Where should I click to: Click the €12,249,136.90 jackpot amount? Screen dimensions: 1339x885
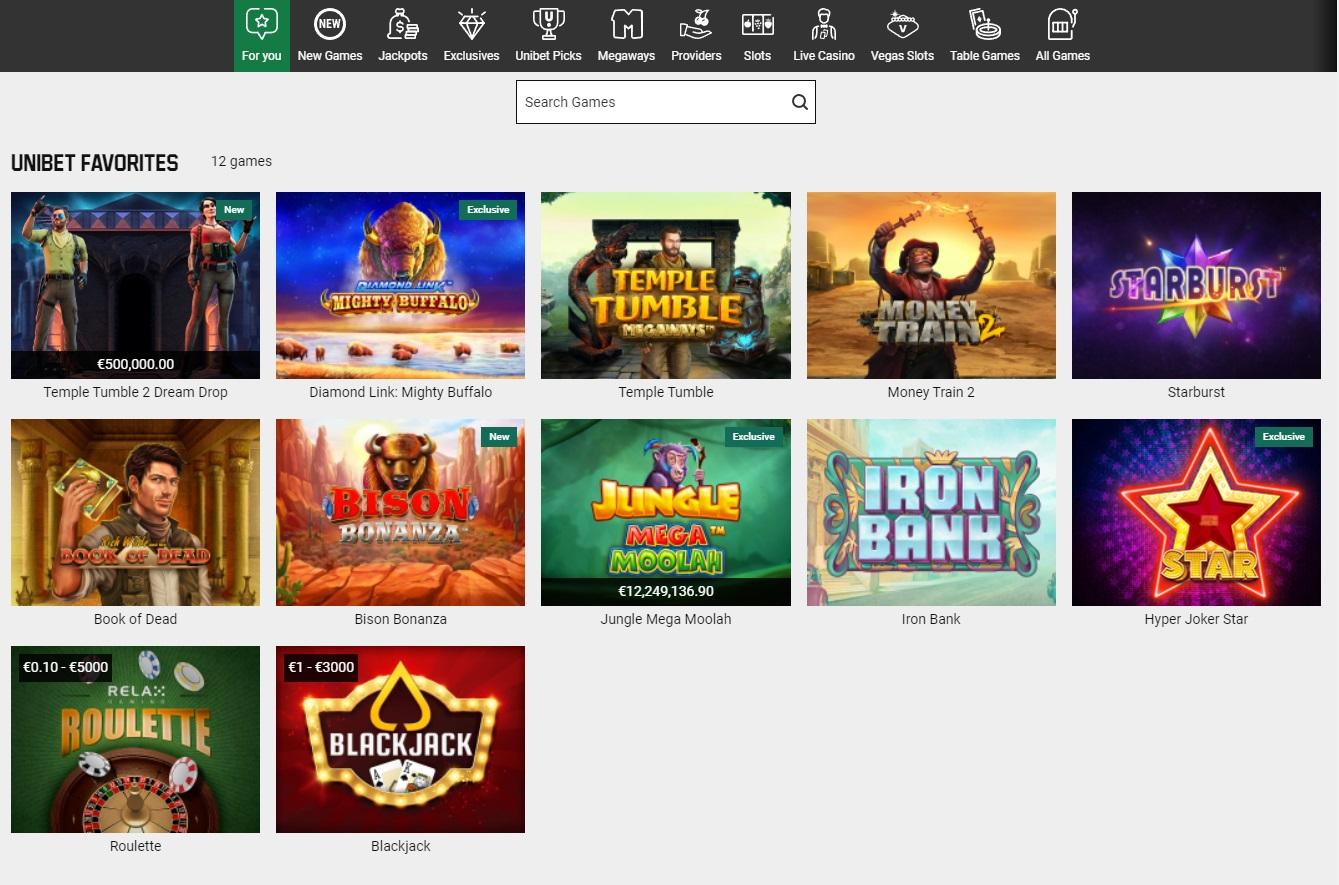point(666,591)
